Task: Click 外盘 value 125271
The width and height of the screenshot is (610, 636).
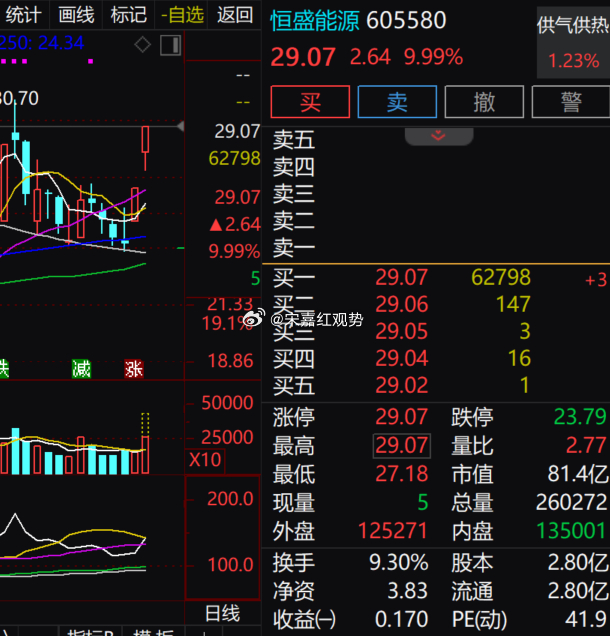Action: pos(393,531)
